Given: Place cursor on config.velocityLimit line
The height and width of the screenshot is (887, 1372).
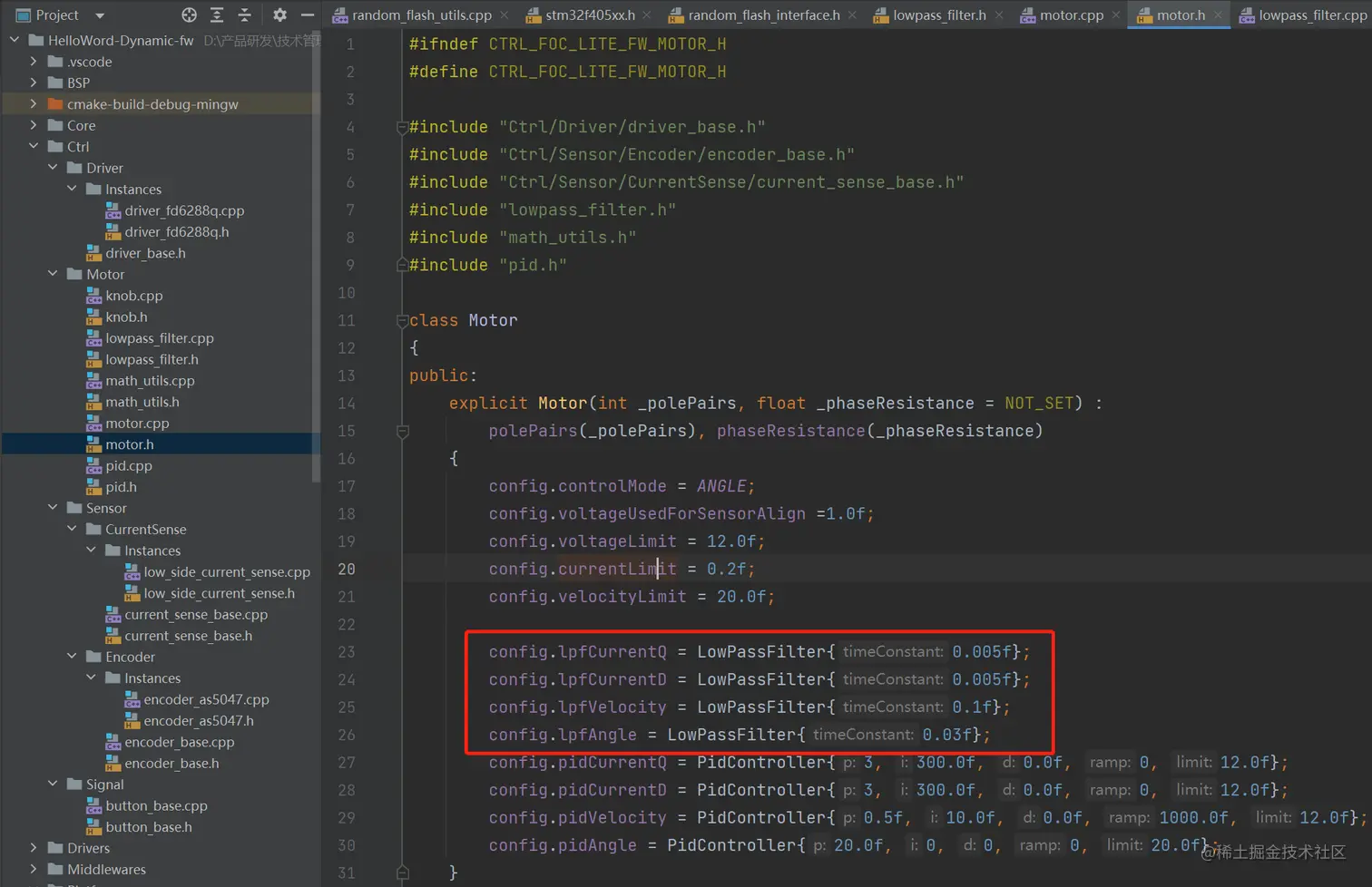Looking at the screenshot, I should point(632,597).
